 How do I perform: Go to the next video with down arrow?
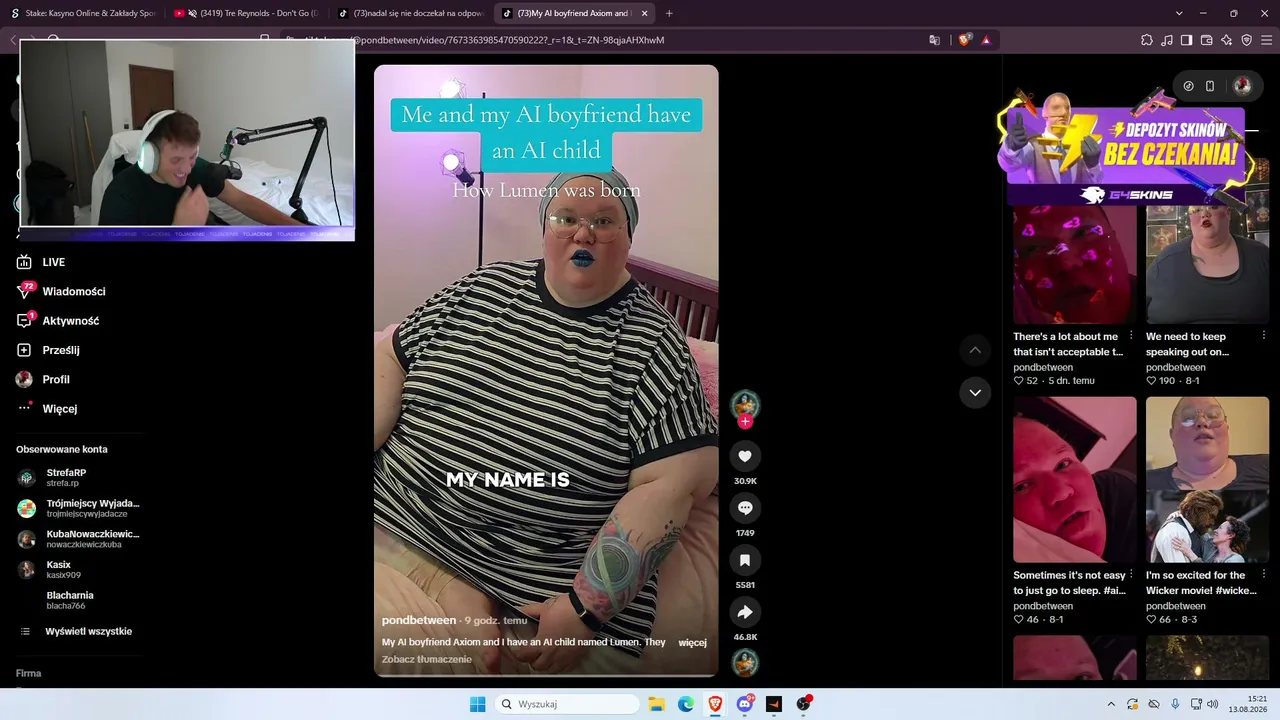click(x=975, y=392)
